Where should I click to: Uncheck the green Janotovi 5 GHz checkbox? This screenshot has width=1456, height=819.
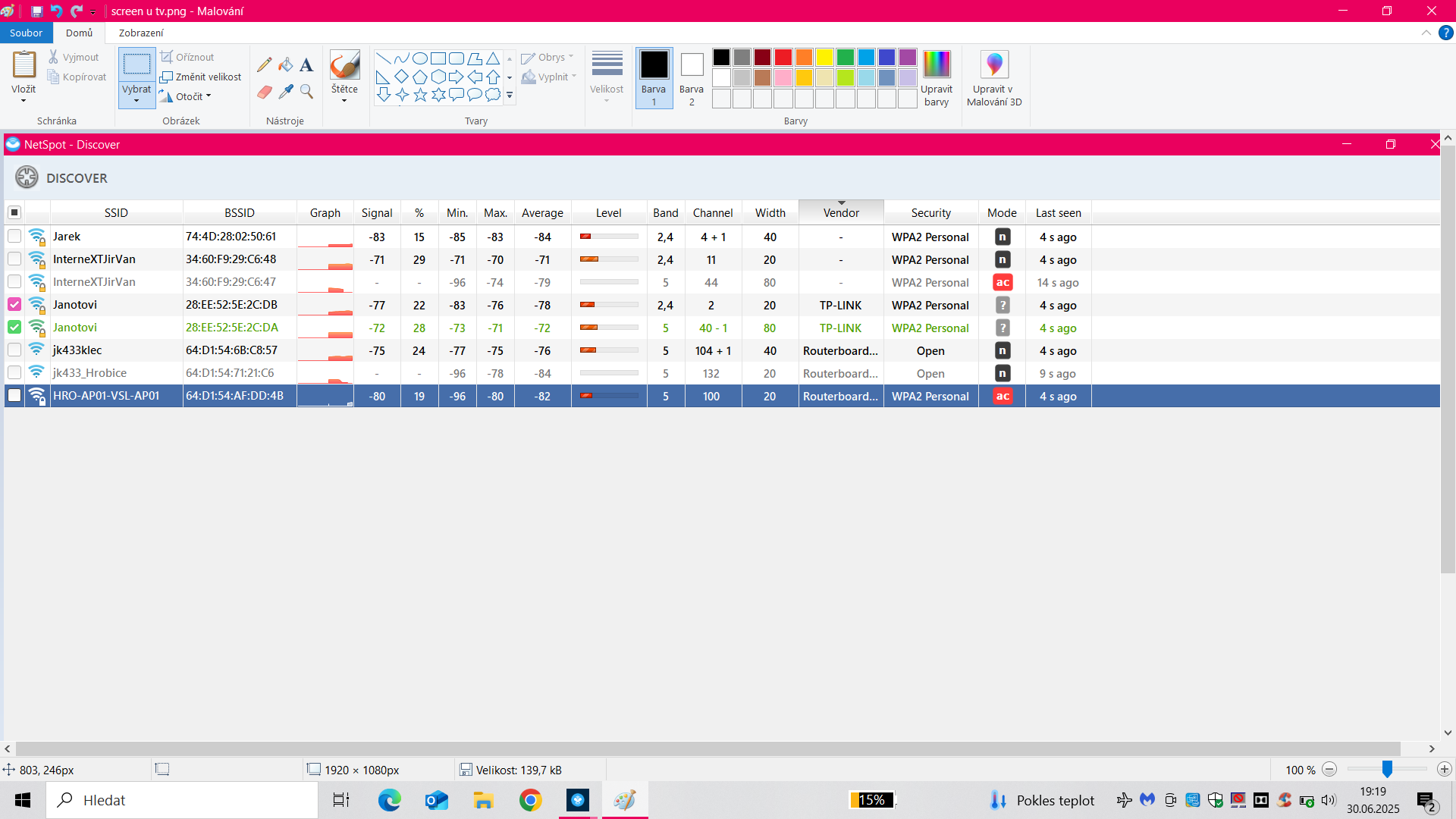click(x=14, y=328)
